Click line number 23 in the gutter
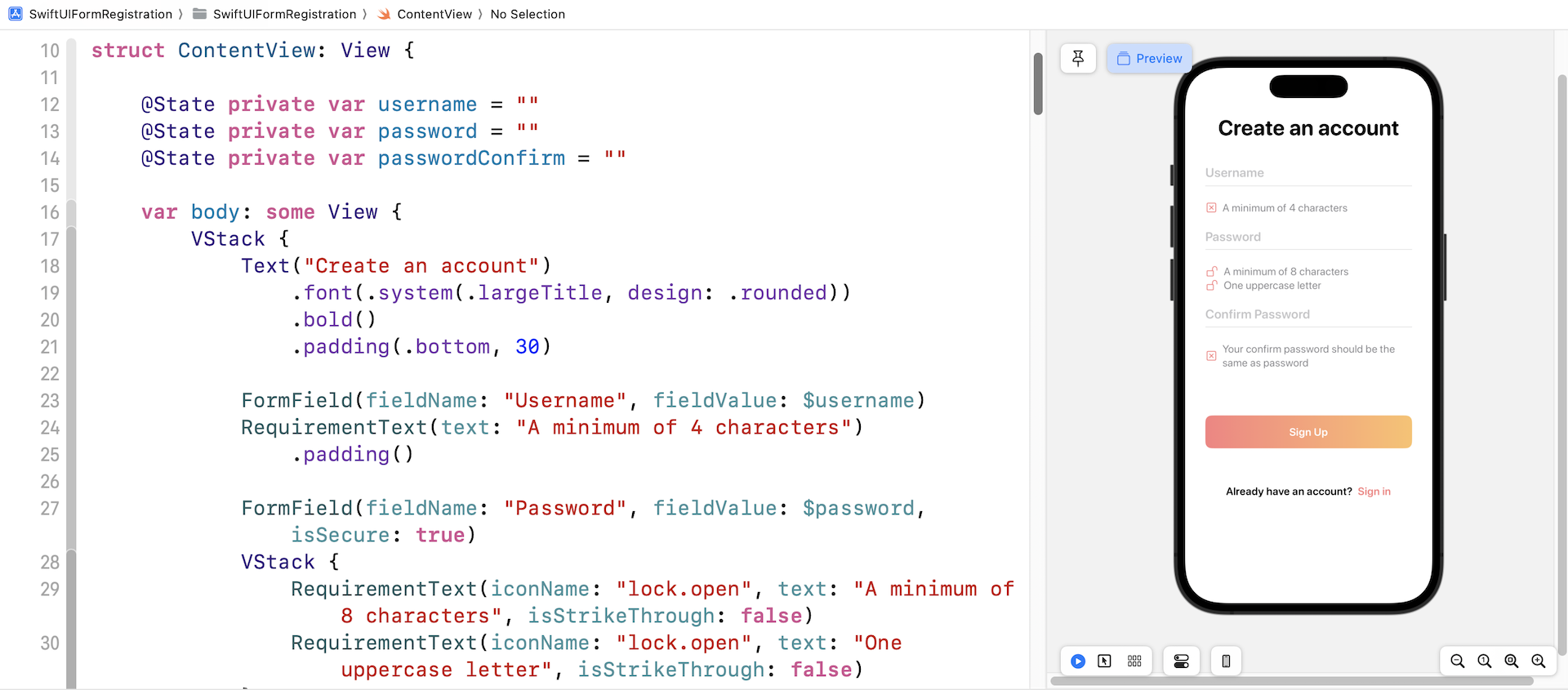The height and width of the screenshot is (690, 1568). tap(50, 401)
